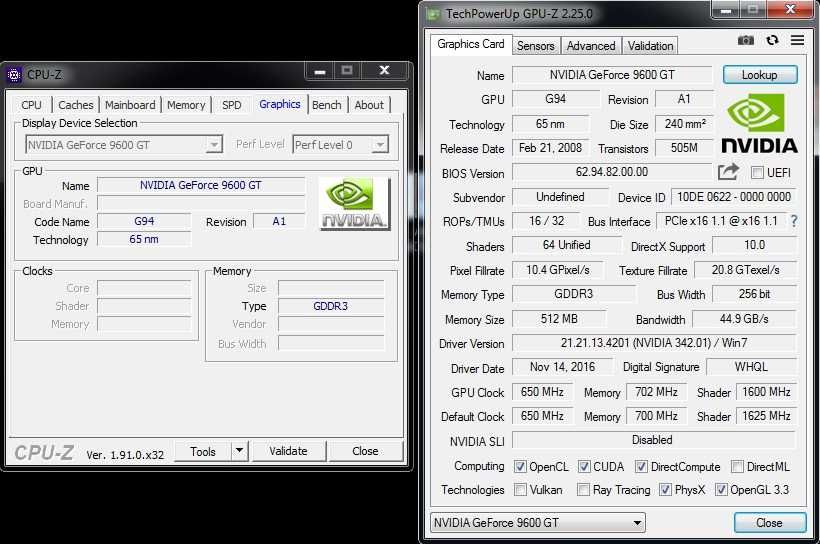The width and height of the screenshot is (820, 544).
Task: Open the GPU-Z hamburger menu
Action: click(797, 40)
